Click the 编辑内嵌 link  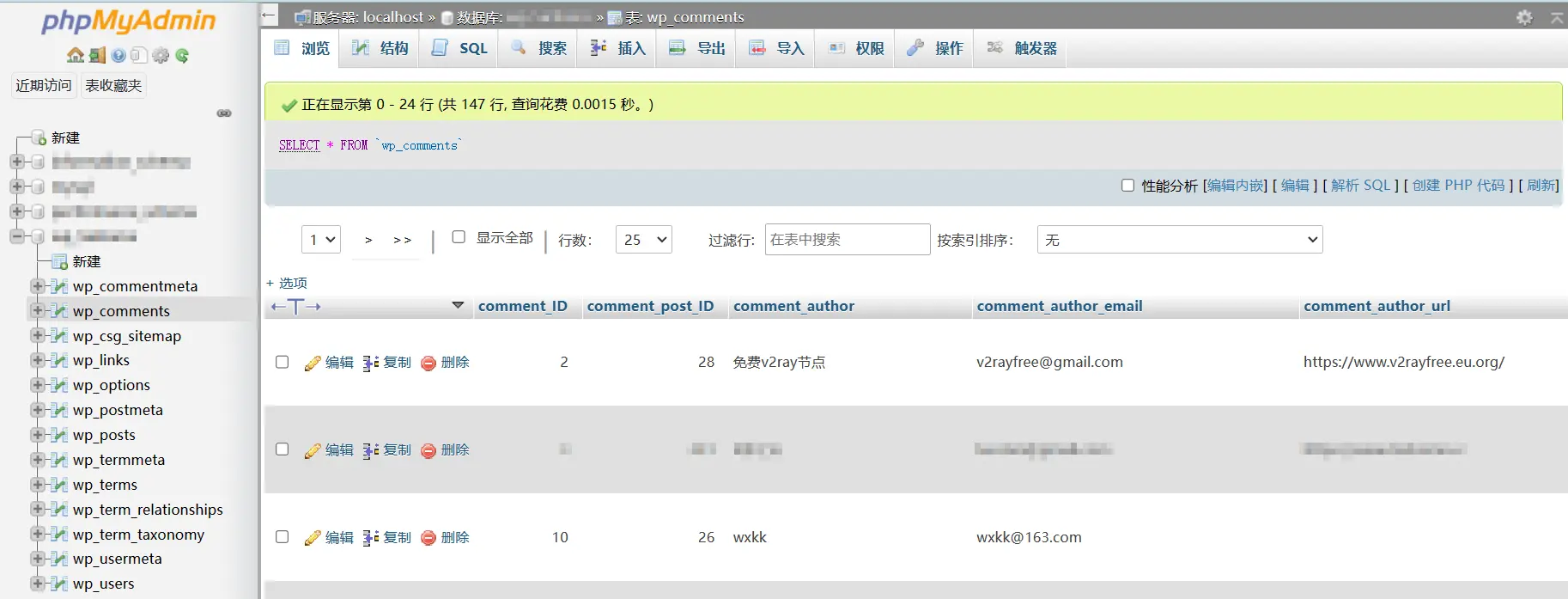[x=1236, y=186]
